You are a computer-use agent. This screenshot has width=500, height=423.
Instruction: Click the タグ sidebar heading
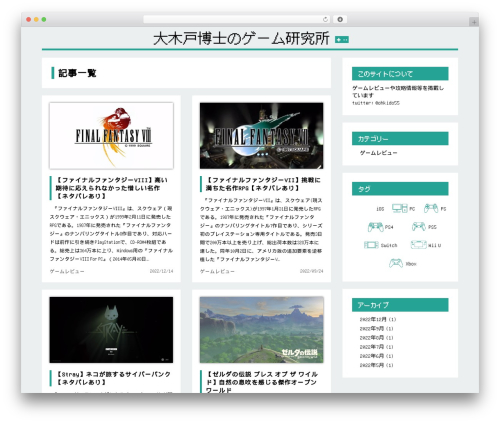pos(400,189)
